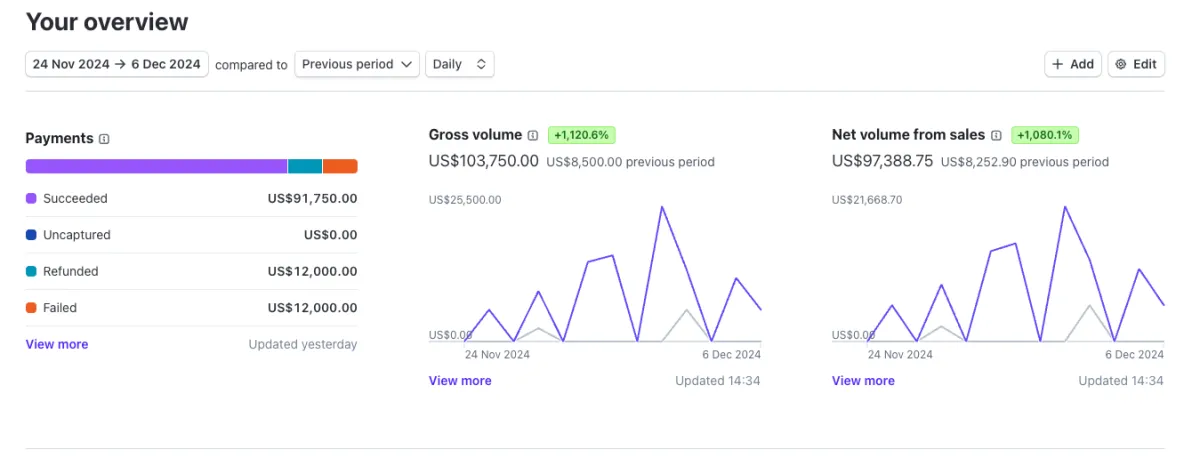Image resolution: width=1200 pixels, height=466 pixels.
Task: Click the gear icon on Edit button
Action: pyautogui.click(x=1121, y=64)
